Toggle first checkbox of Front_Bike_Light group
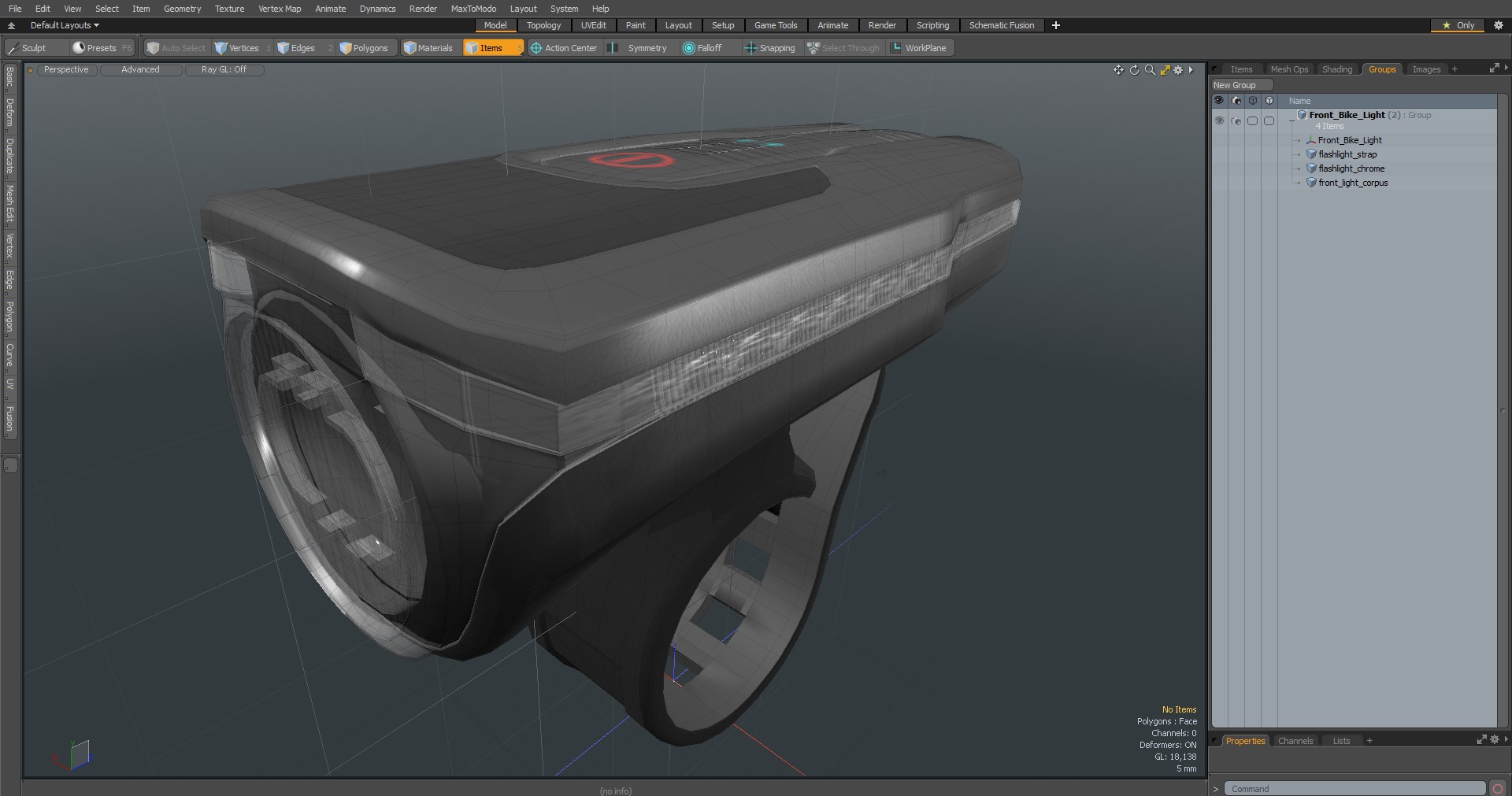 [1253, 120]
